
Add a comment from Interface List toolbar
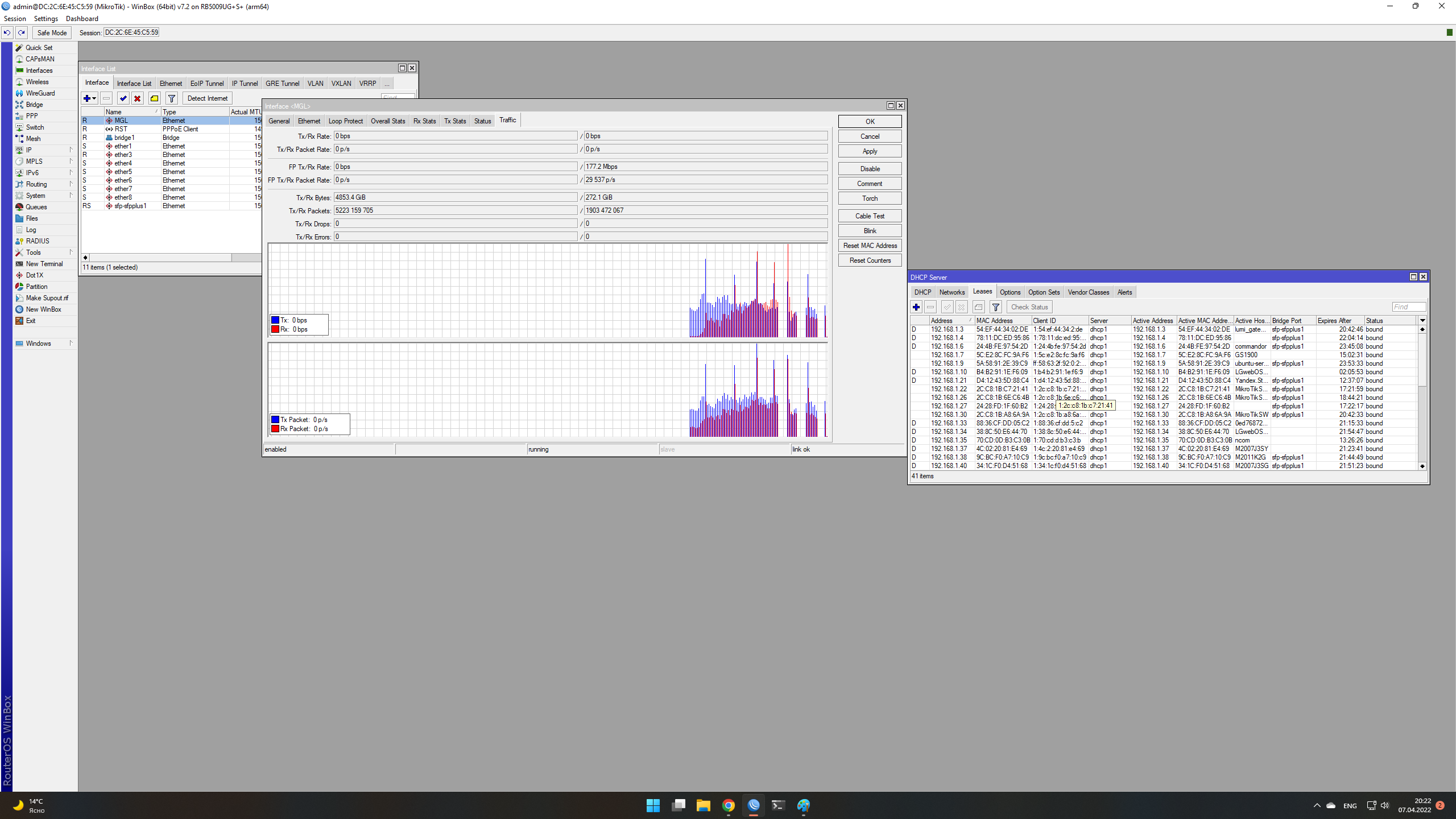point(154,98)
